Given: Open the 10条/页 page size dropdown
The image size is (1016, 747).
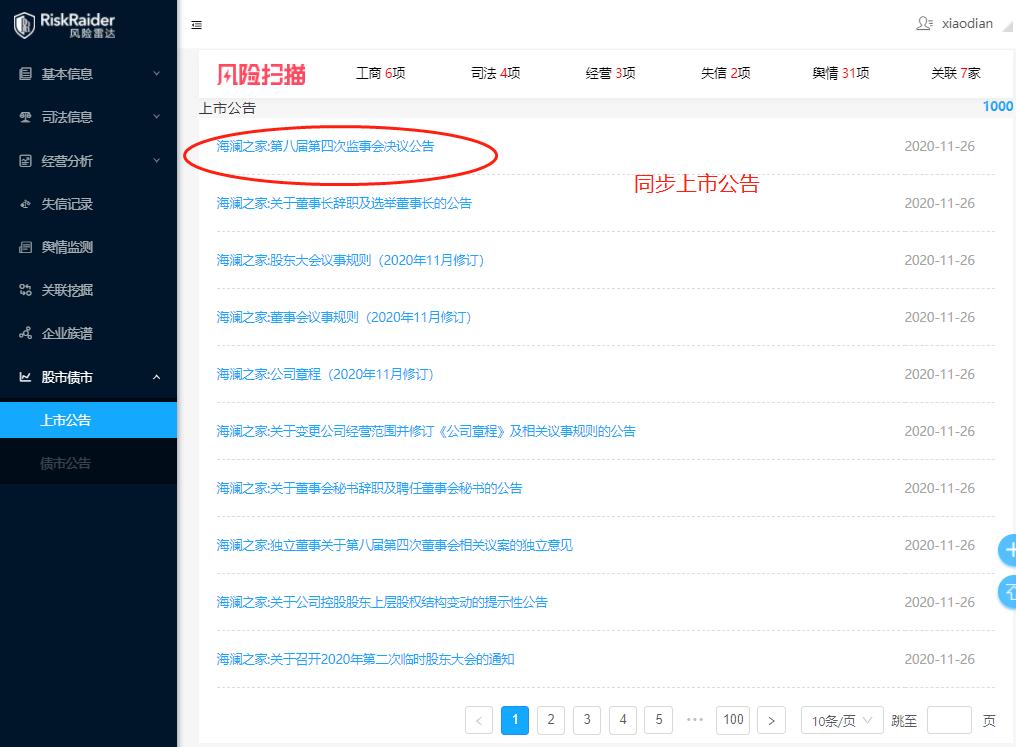Looking at the screenshot, I should [x=841, y=720].
